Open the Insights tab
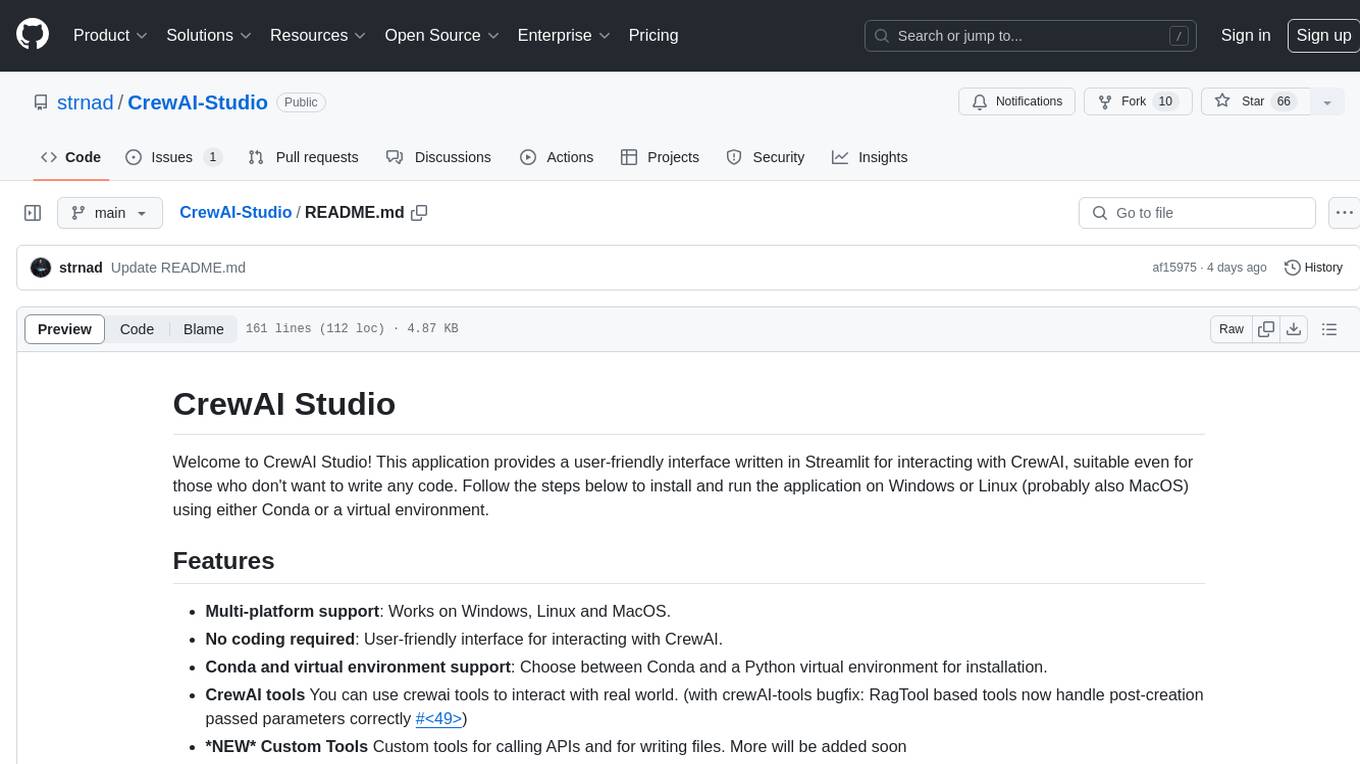Image resolution: width=1360 pixels, height=764 pixels. click(870, 157)
